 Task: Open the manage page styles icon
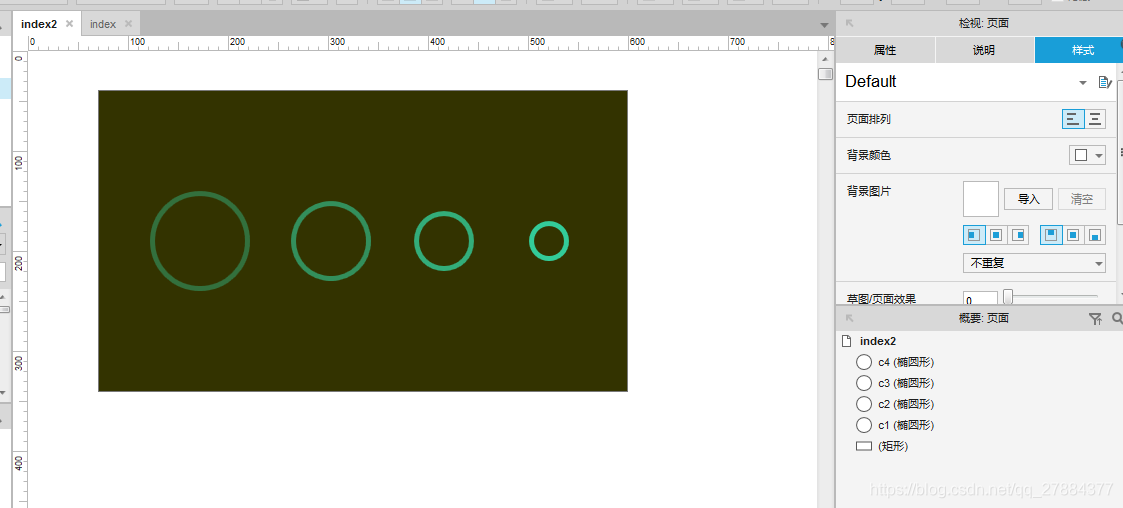pos(1104,82)
